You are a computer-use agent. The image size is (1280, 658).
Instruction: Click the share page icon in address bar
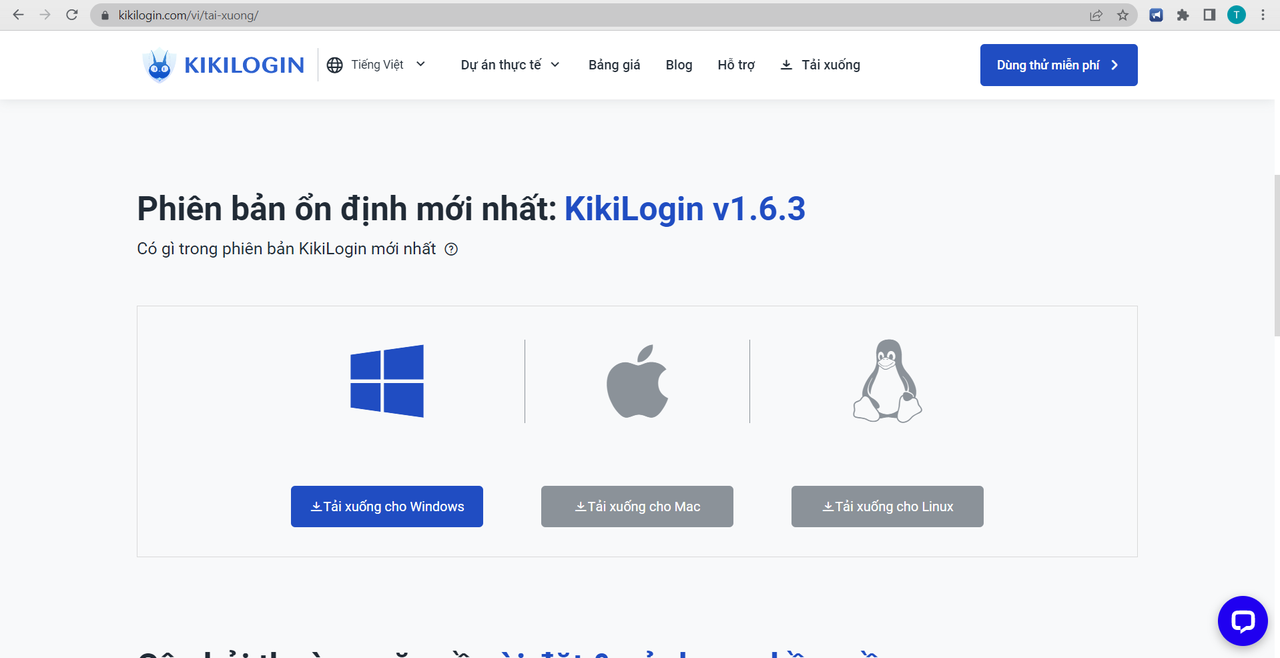[1096, 15]
